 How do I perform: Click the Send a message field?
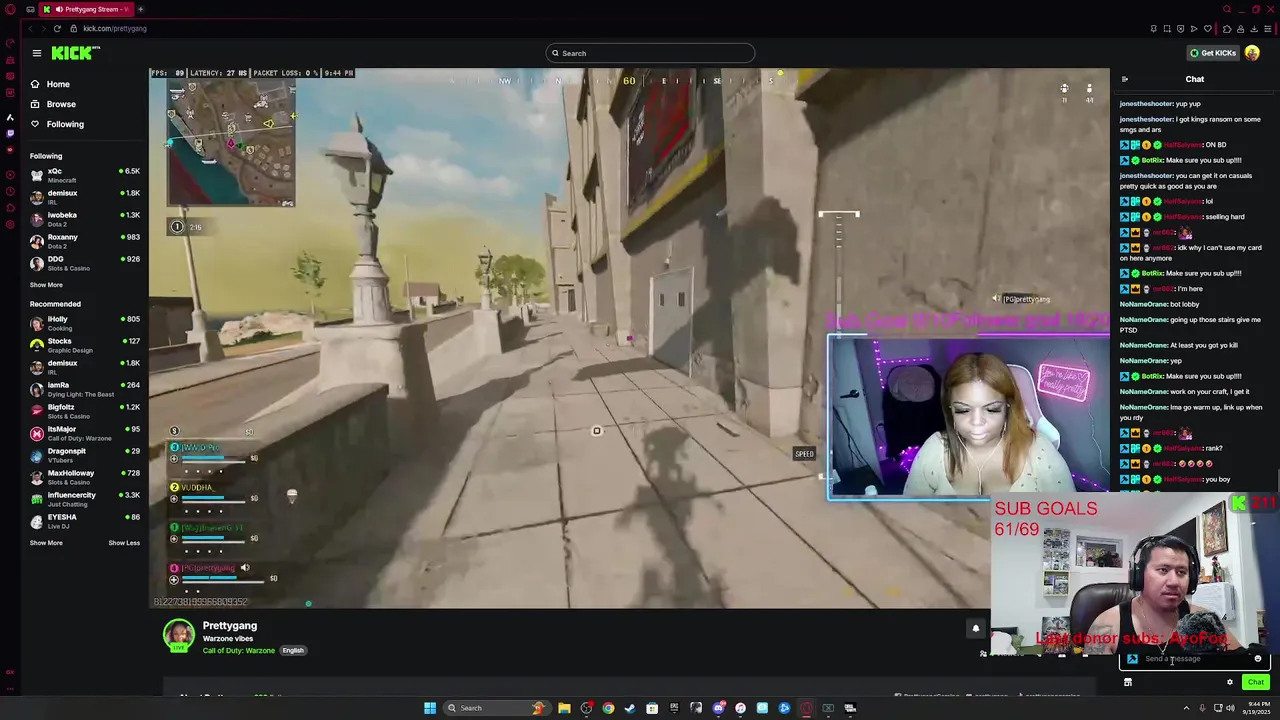pyautogui.click(x=1195, y=659)
